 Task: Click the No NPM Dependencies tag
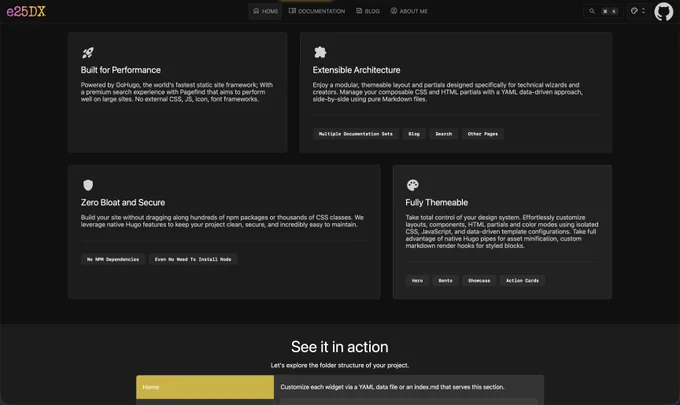pos(113,259)
